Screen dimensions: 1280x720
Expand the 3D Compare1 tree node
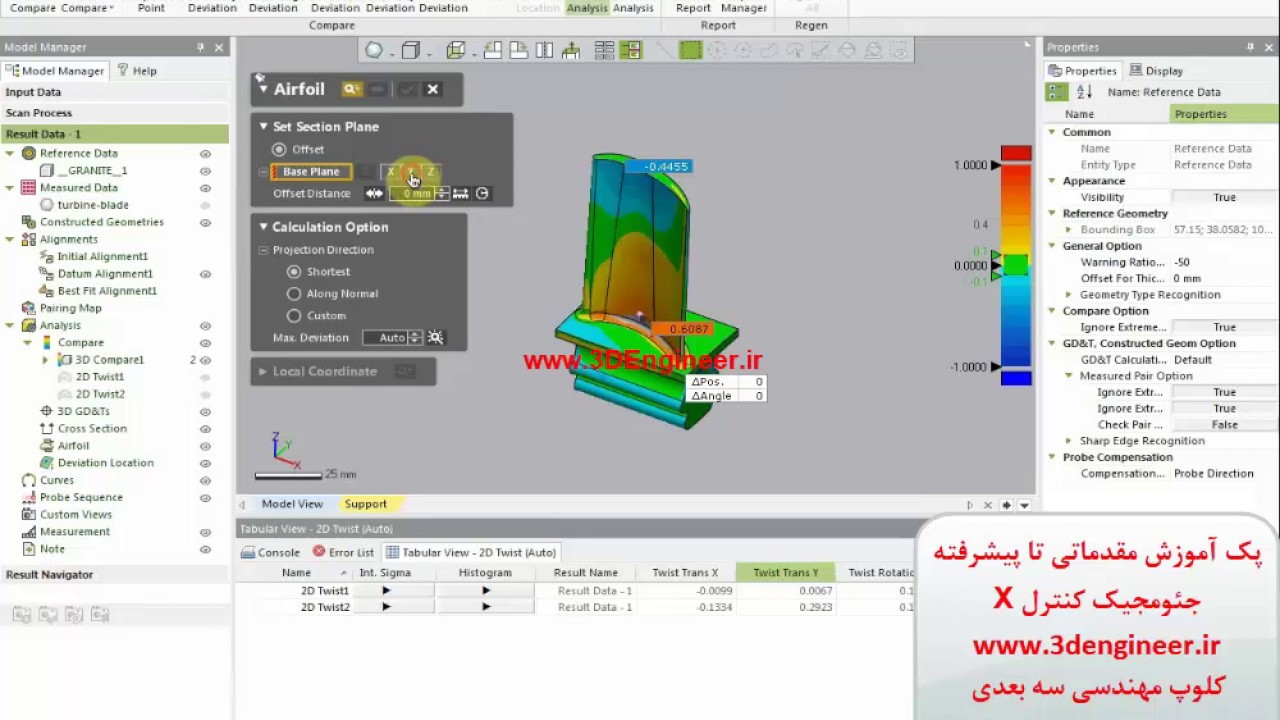click(x=45, y=360)
